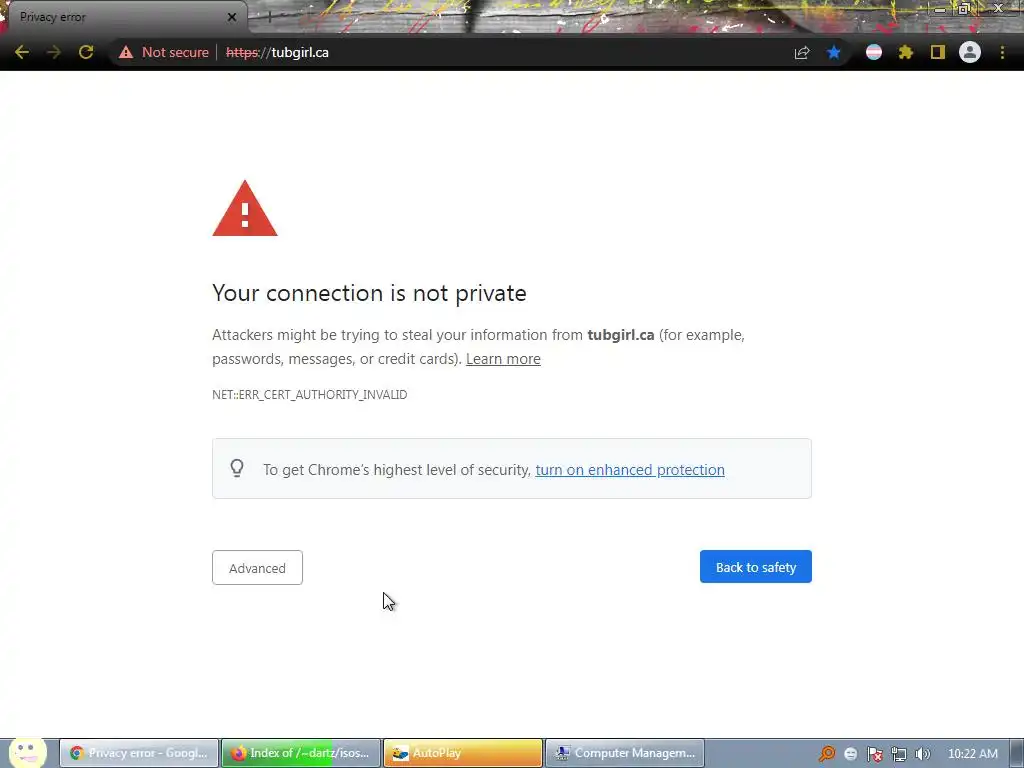This screenshot has height=768, width=1024.
Task: Open the network connection tray icon
Action: coord(899,754)
